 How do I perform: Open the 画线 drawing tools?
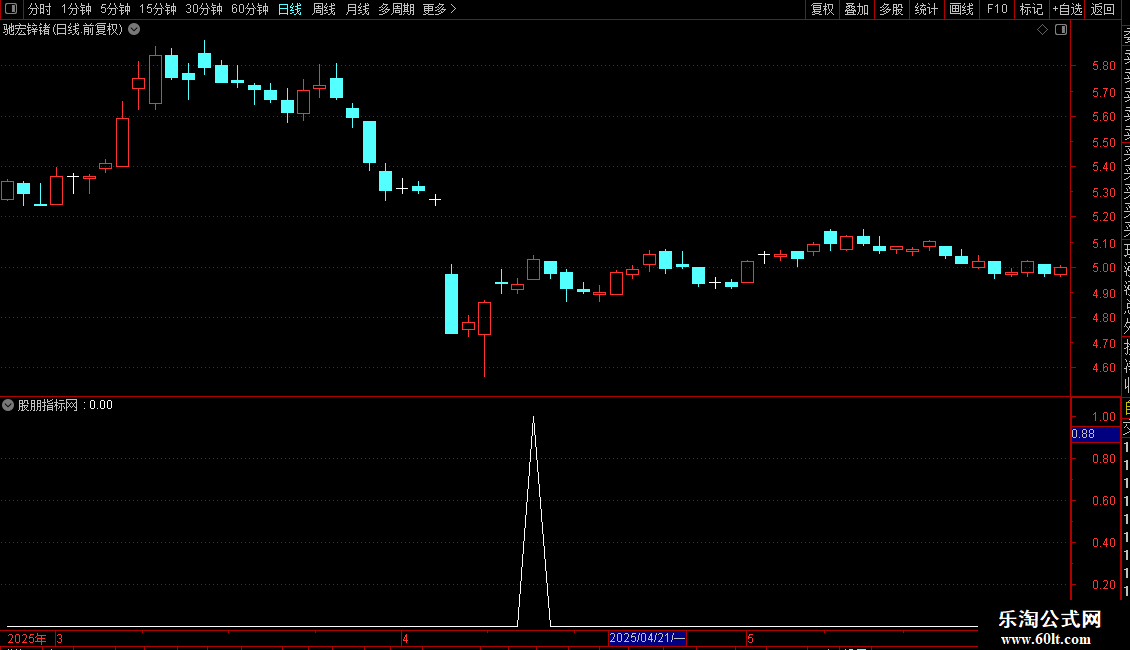(961, 9)
